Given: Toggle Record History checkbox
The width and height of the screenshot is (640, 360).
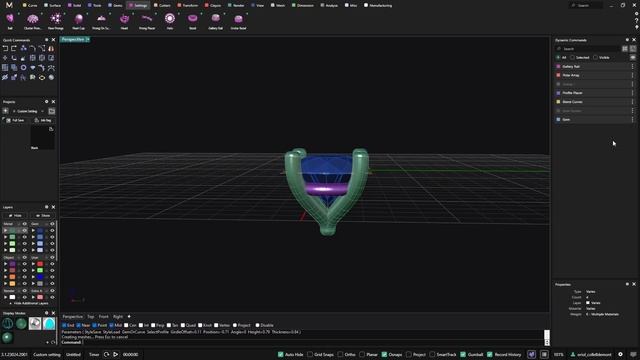Looking at the screenshot, I should 490,354.
